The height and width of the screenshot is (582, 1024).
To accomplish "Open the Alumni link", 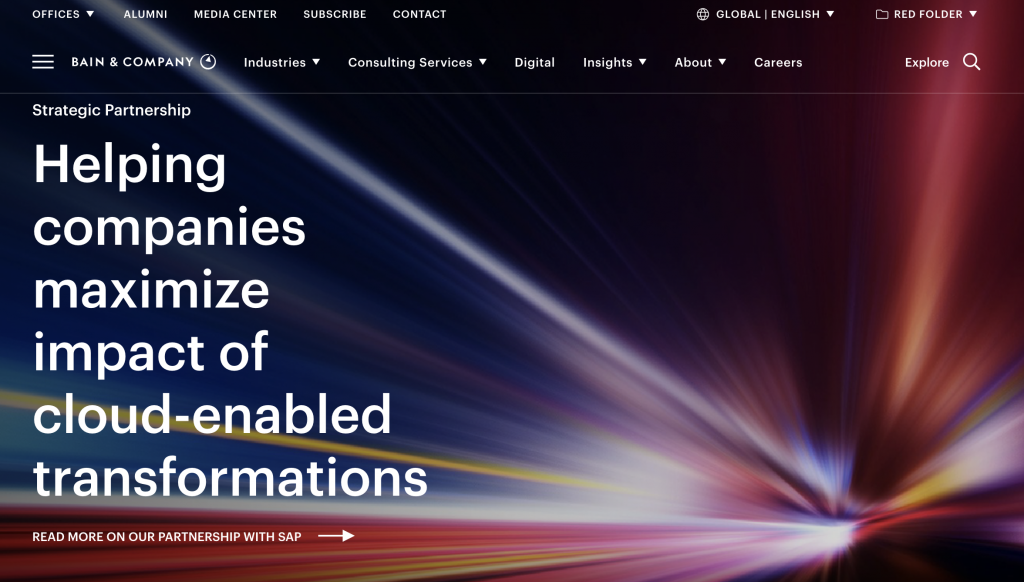I will [145, 14].
